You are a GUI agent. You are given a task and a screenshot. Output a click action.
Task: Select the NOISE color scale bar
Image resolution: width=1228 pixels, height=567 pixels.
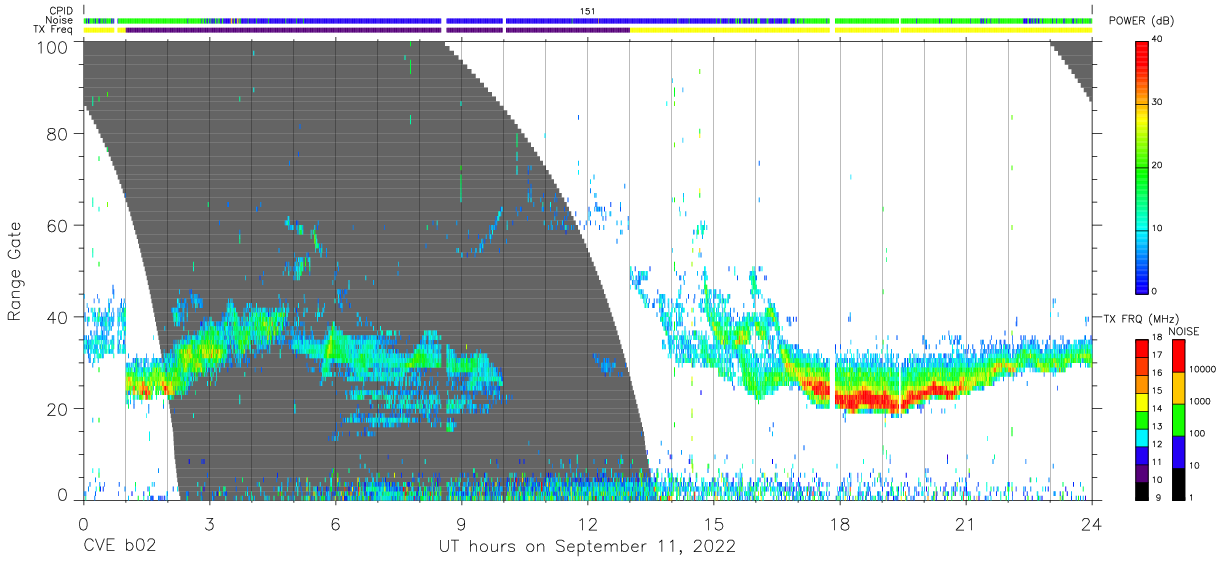(1178, 418)
